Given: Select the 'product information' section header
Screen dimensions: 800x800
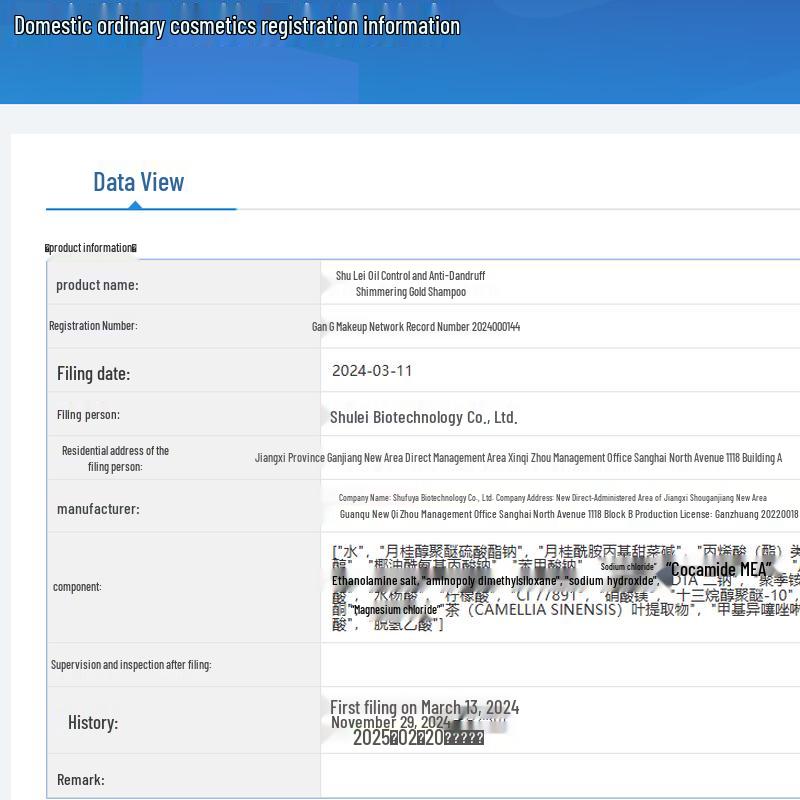Looking at the screenshot, I should point(91,248).
